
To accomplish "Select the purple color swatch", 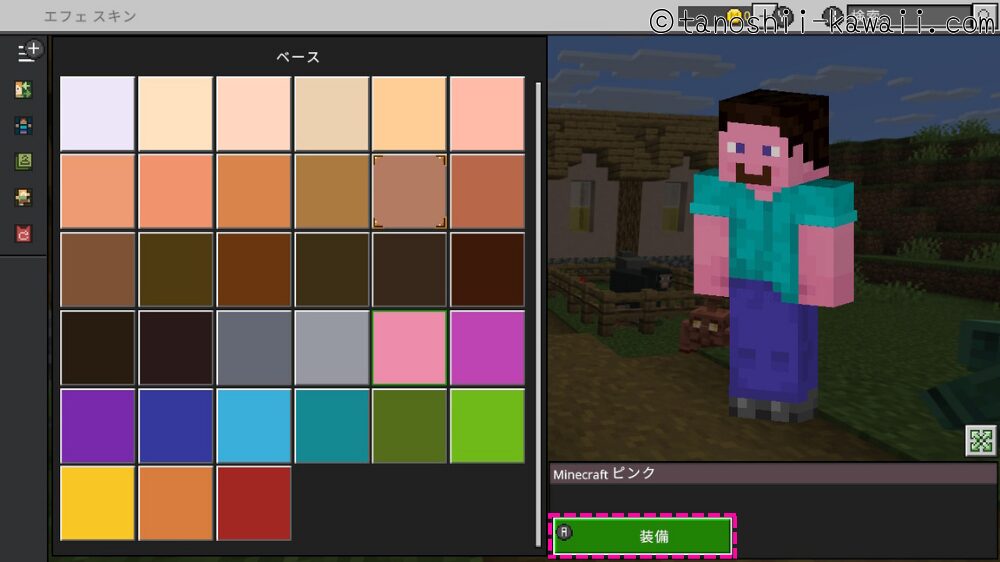I will point(97,425).
